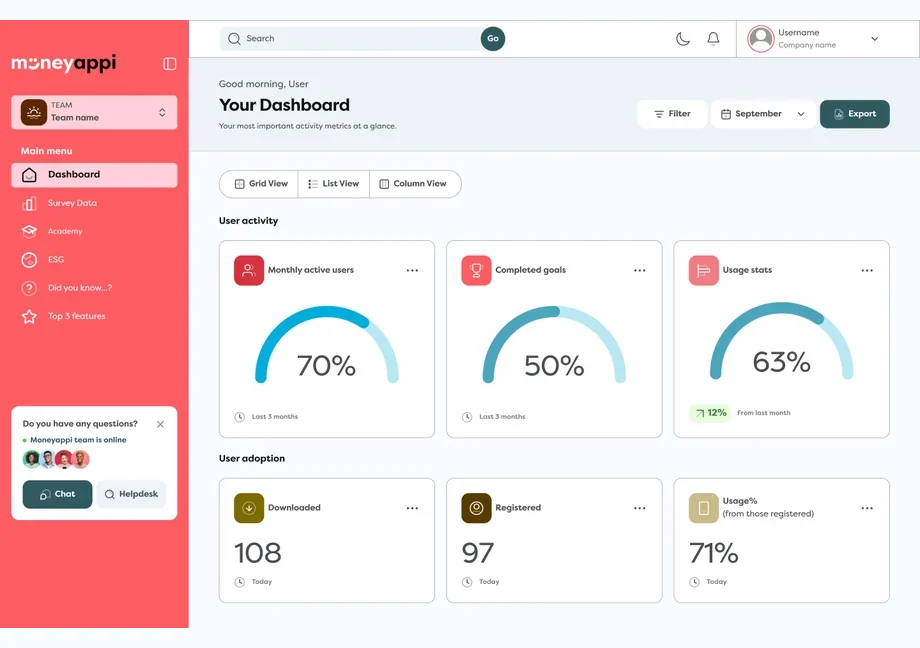Click the magnifier icon in search

[234, 39]
